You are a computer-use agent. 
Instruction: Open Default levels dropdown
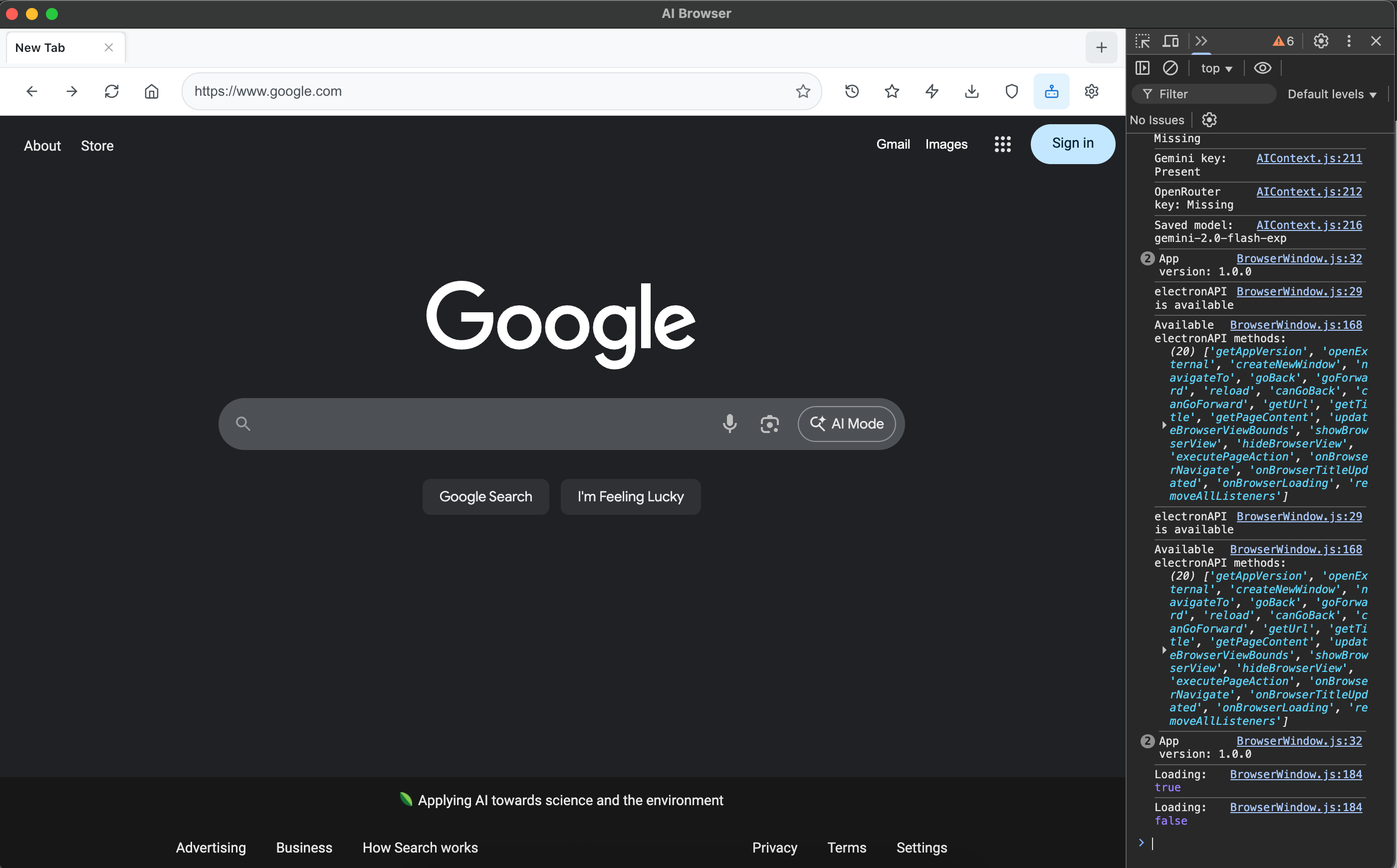pyautogui.click(x=1332, y=94)
